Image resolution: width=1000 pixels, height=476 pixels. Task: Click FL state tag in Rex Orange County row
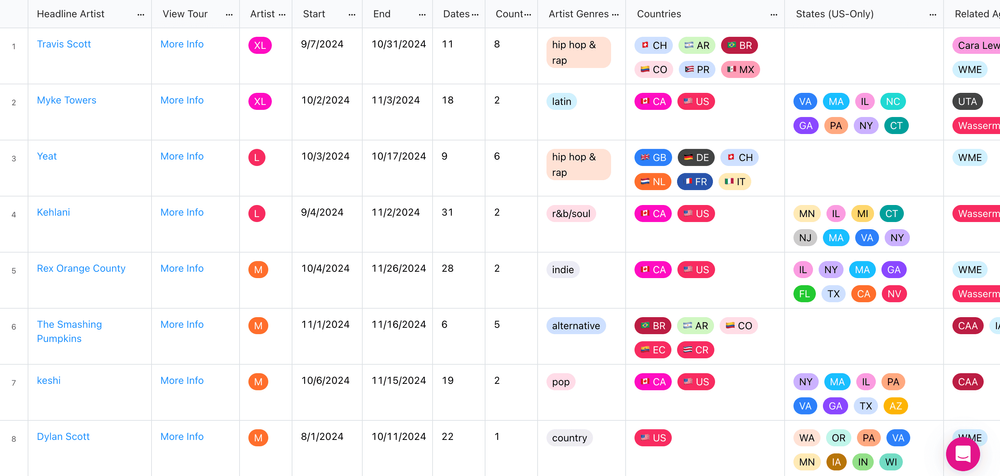[804, 294]
